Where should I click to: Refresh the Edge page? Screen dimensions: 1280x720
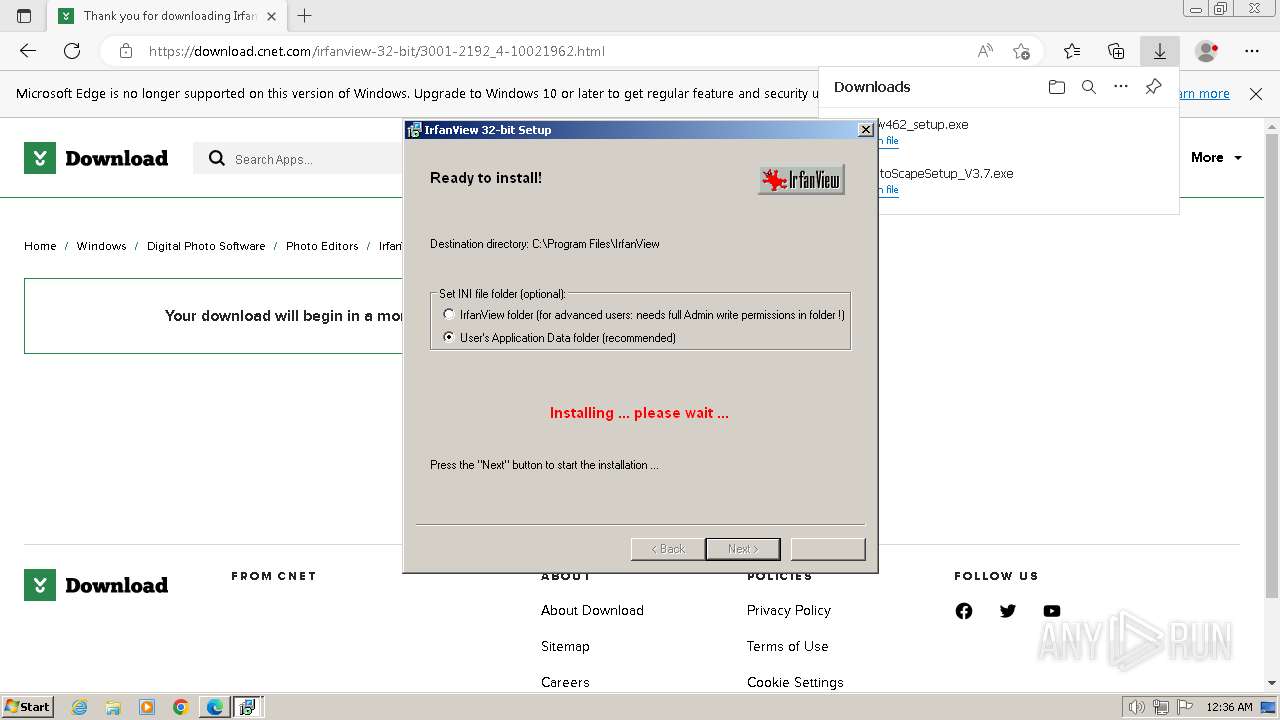pyautogui.click(x=72, y=51)
